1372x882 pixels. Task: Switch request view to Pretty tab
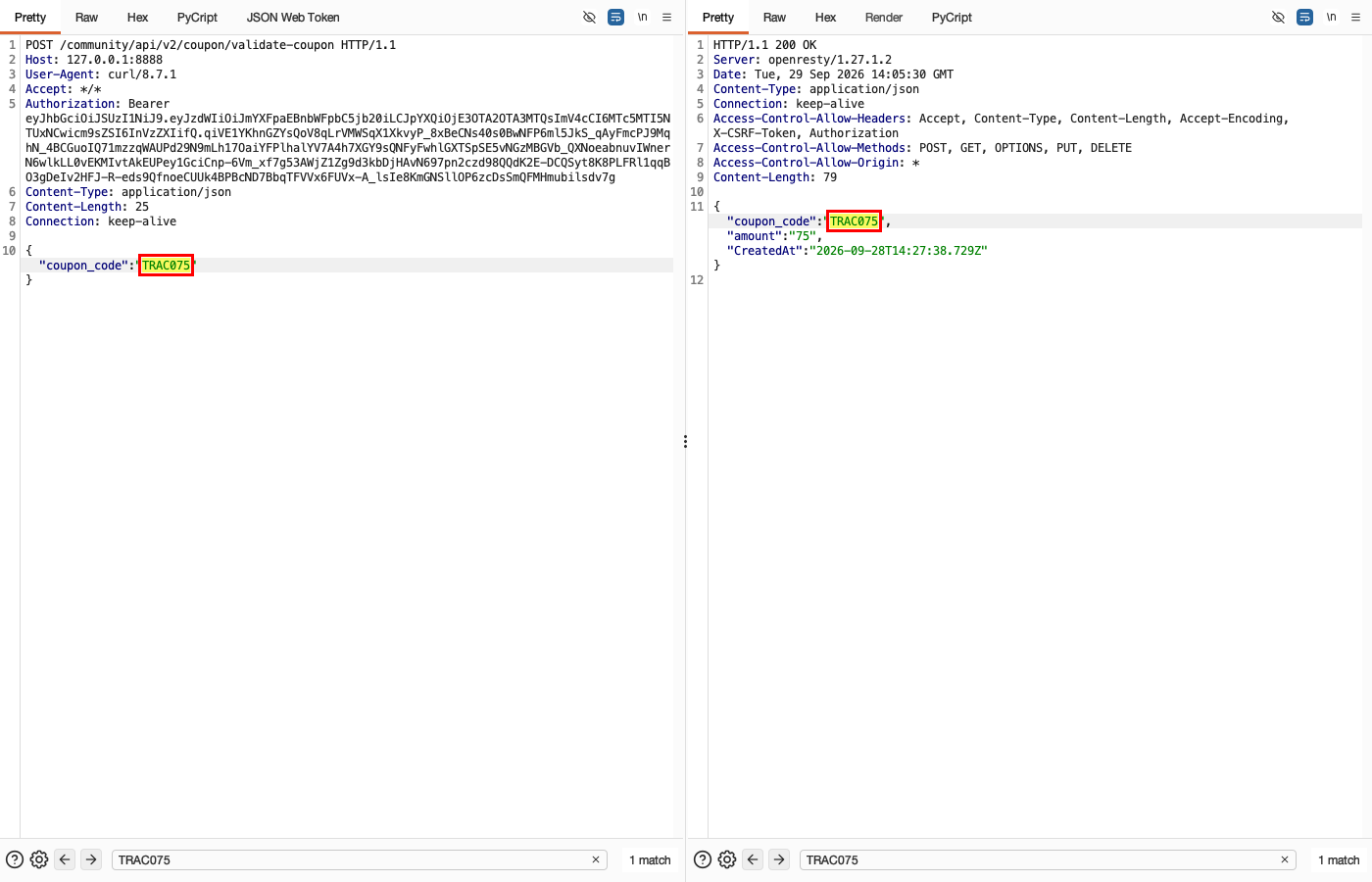click(x=30, y=18)
